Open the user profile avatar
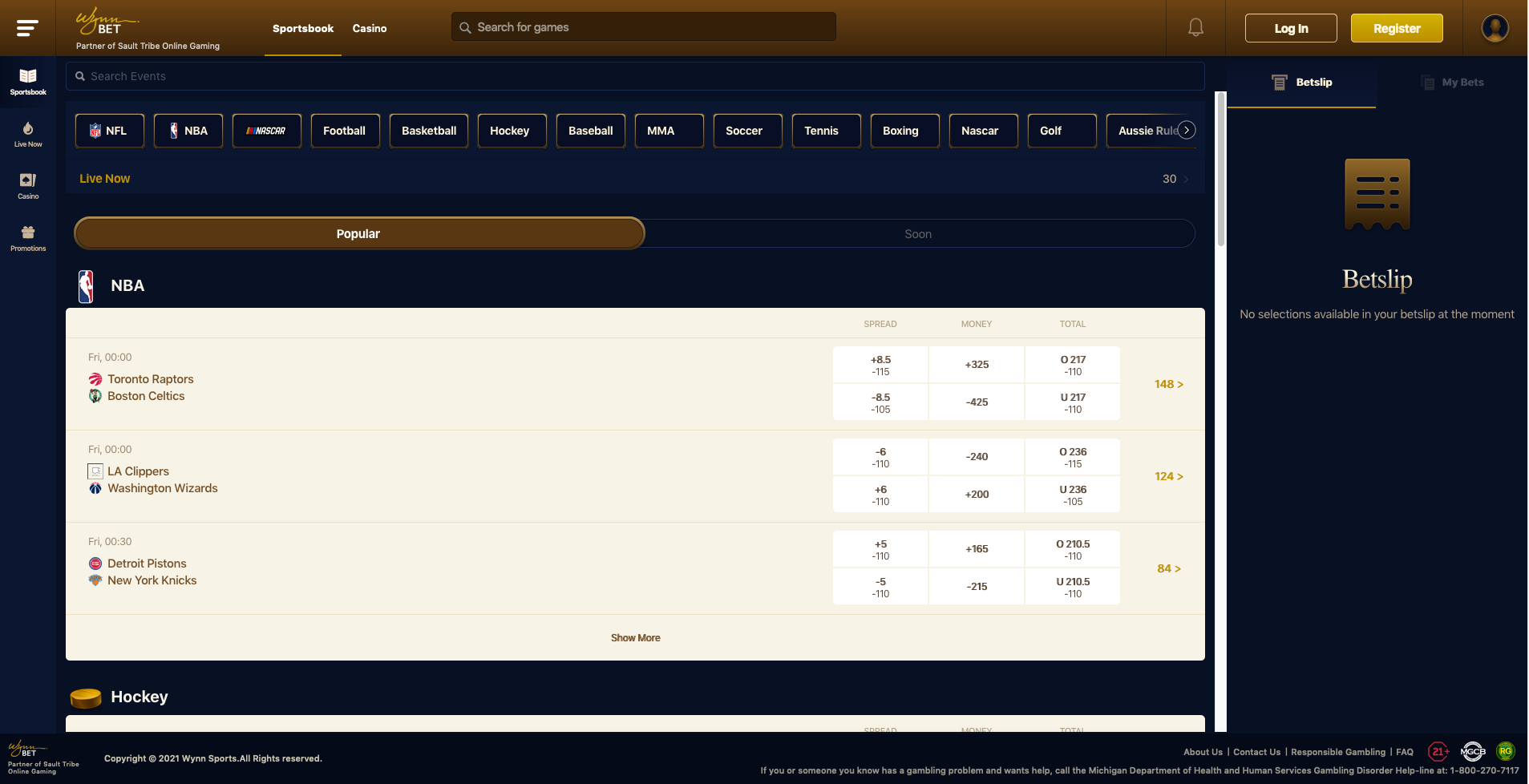The image size is (1529, 784). 1495,28
